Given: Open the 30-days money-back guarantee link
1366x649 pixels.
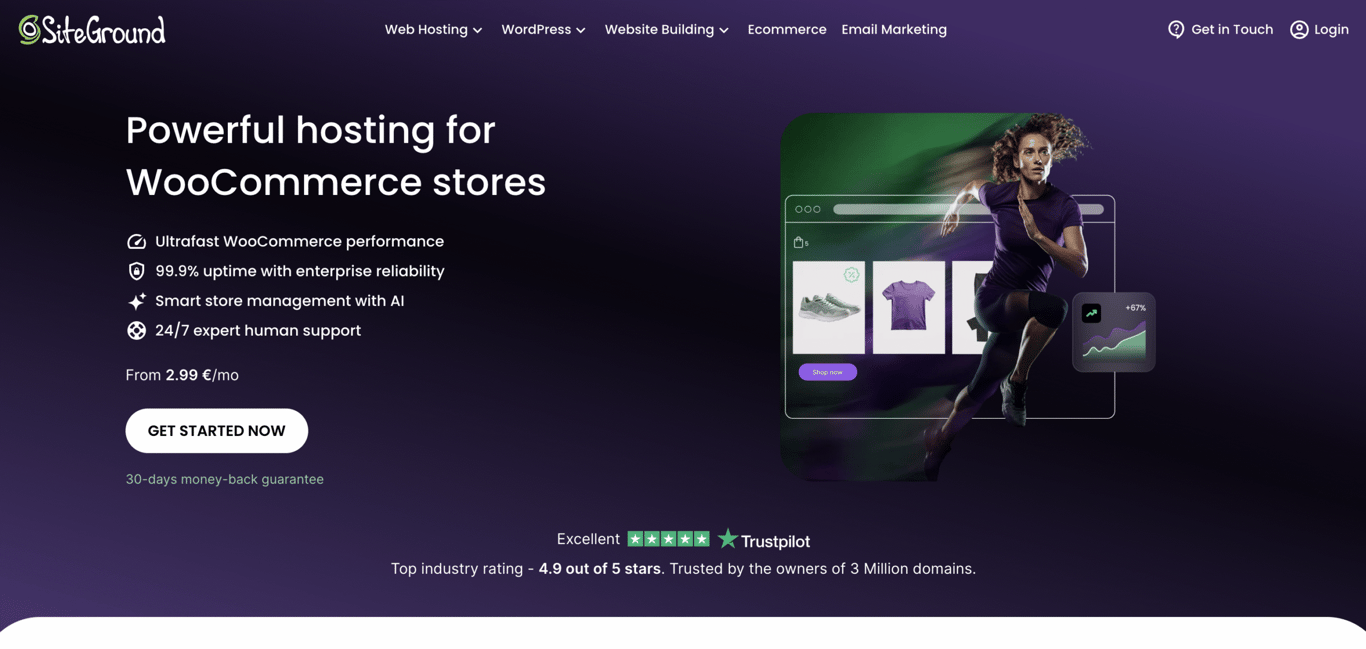Looking at the screenshot, I should click(224, 479).
